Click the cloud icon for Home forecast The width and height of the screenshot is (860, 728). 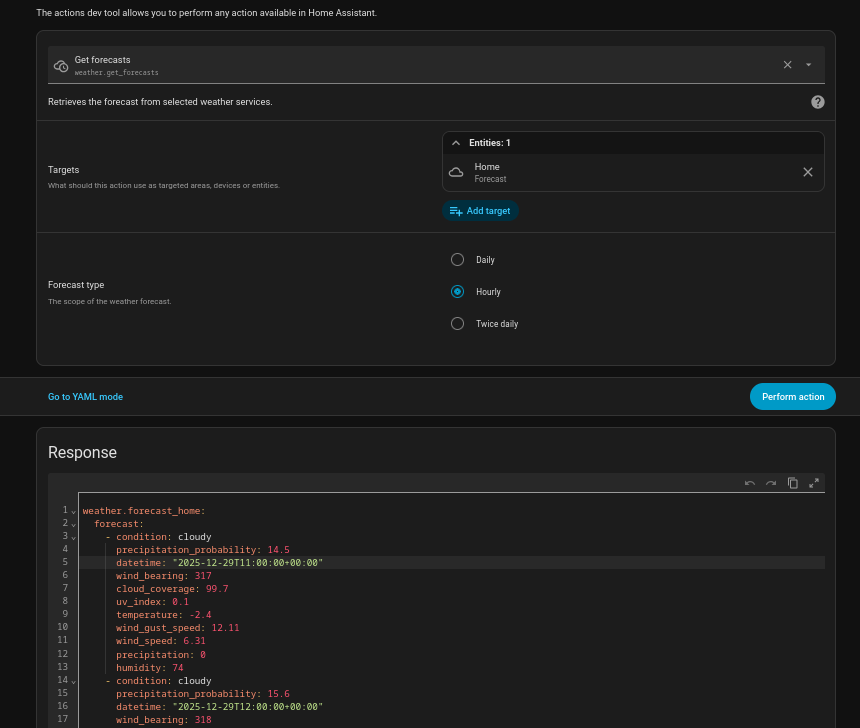tap(456, 172)
